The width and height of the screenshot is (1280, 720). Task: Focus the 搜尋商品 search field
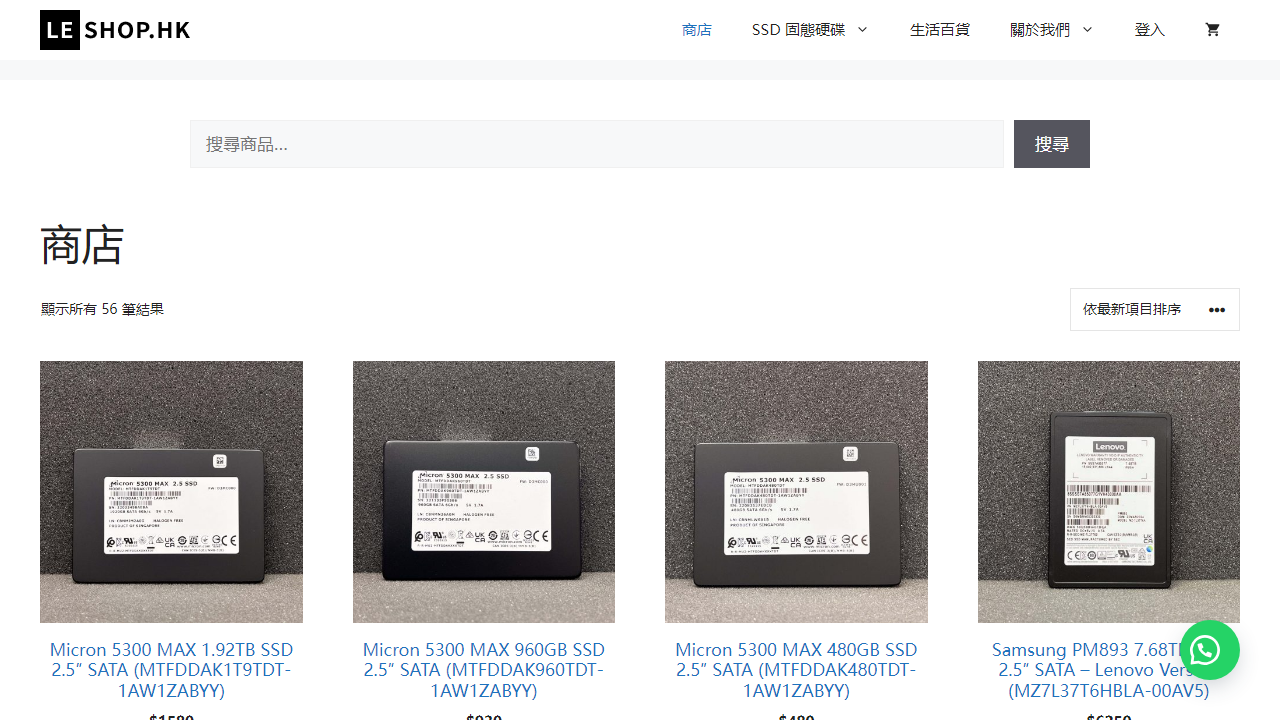[597, 144]
